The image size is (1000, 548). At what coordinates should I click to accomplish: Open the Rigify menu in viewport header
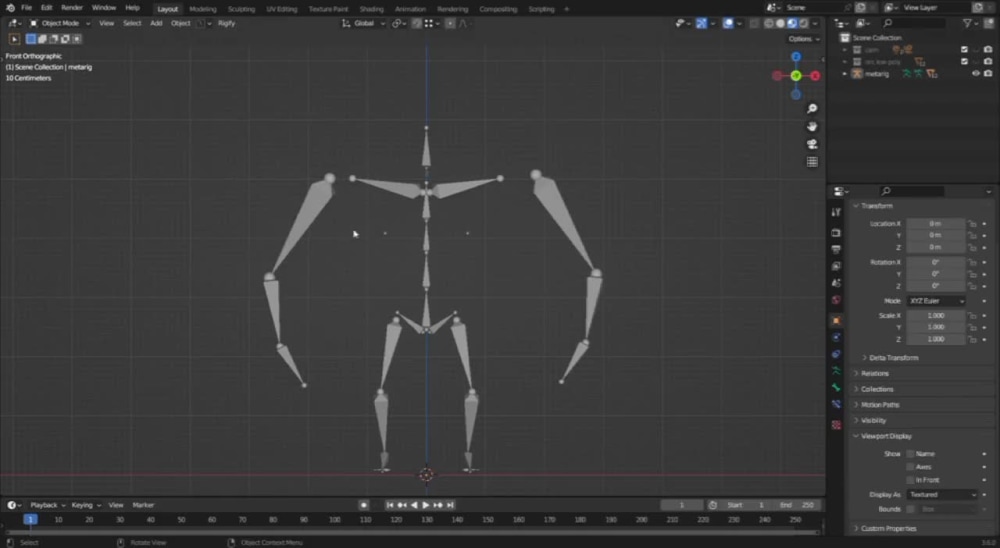point(226,24)
